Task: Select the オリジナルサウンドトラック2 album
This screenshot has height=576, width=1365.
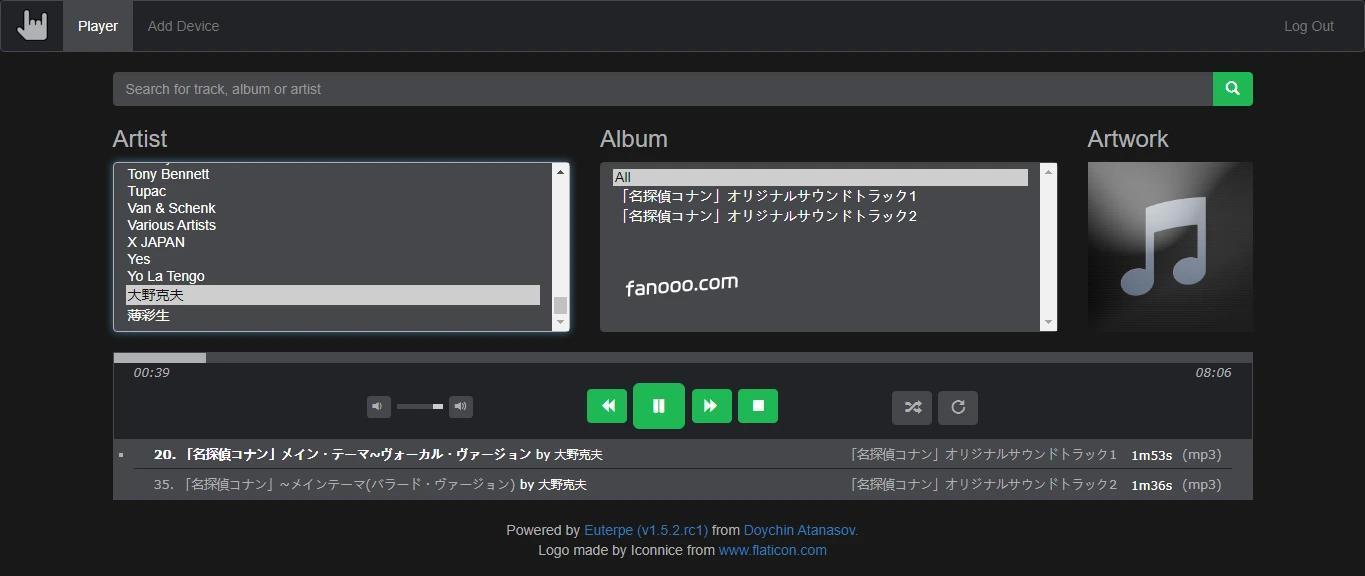Action: pos(768,216)
